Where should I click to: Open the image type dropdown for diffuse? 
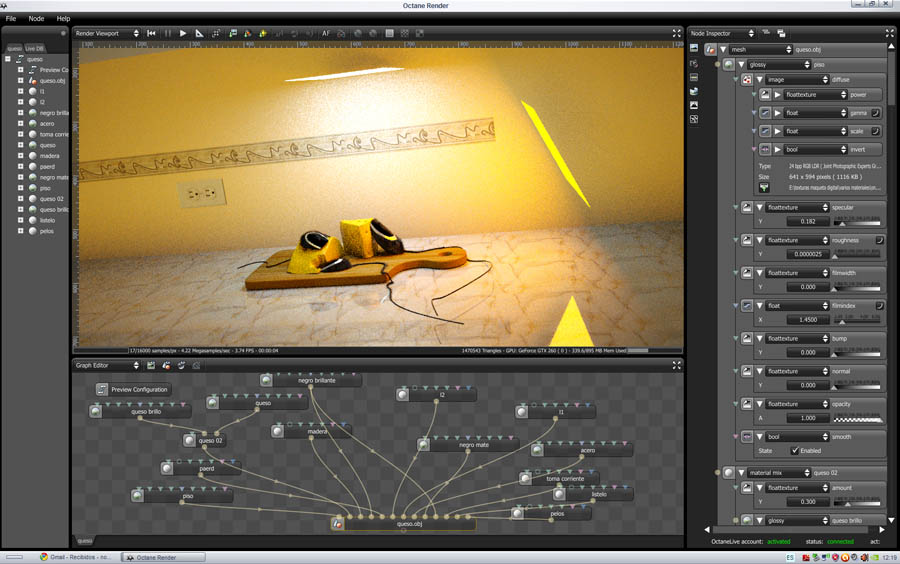coord(797,80)
